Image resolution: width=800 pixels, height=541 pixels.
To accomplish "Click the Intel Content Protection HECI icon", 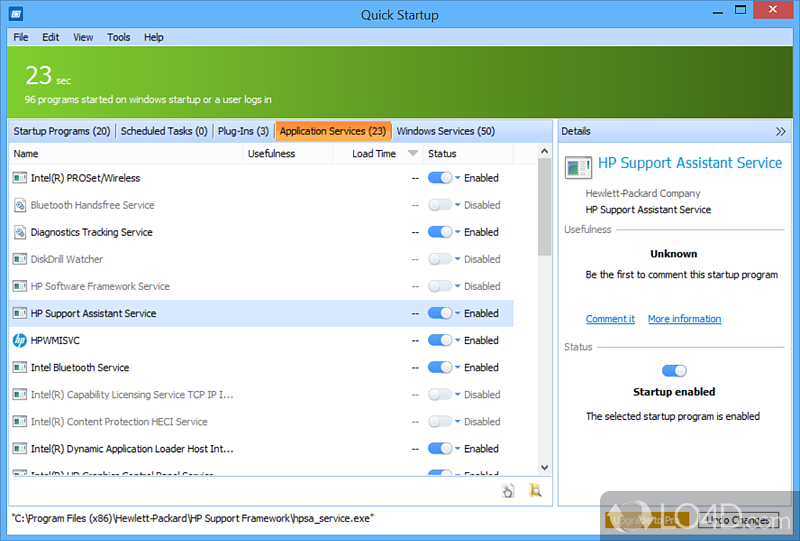I will tap(19, 422).
